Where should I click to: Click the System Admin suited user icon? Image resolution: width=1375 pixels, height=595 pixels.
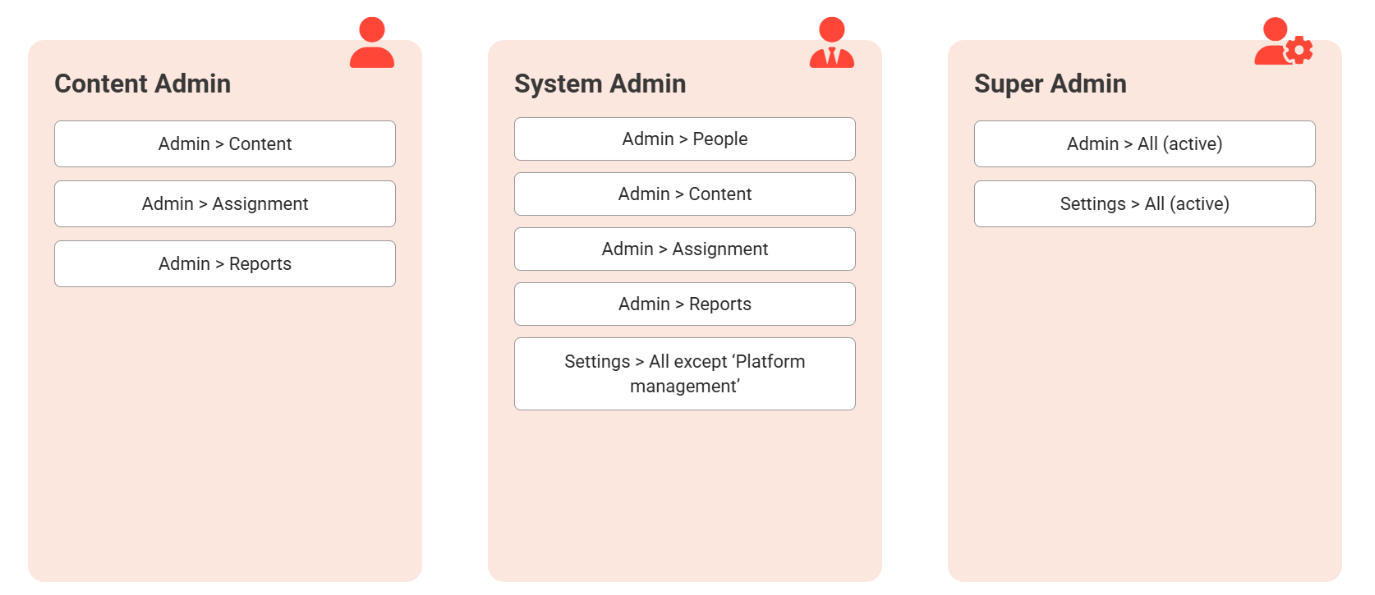pyautogui.click(x=832, y=43)
